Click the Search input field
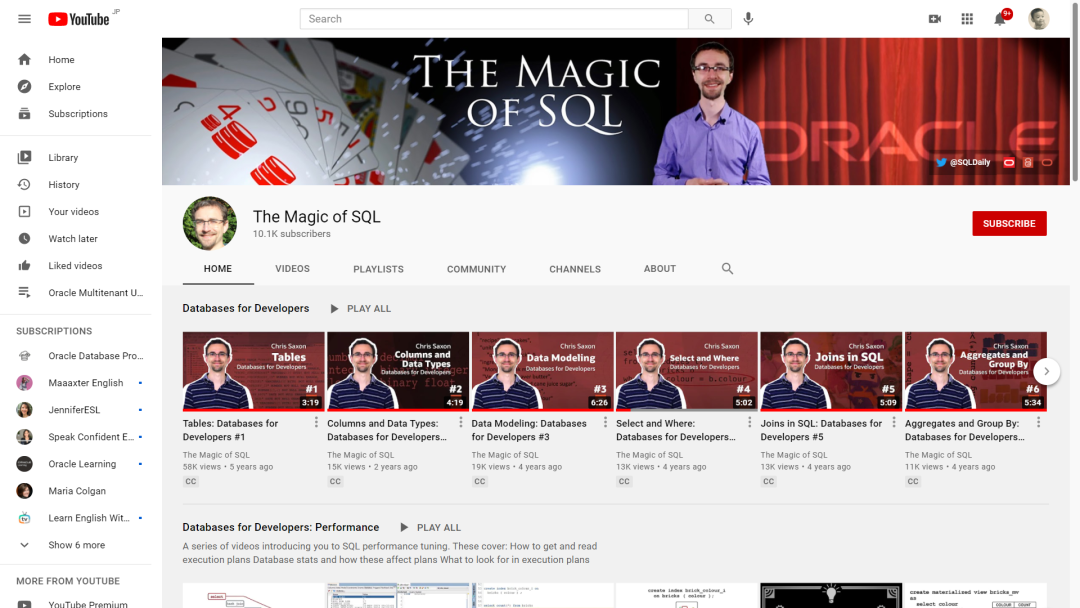Viewport: 1080px width, 608px height. [494, 19]
